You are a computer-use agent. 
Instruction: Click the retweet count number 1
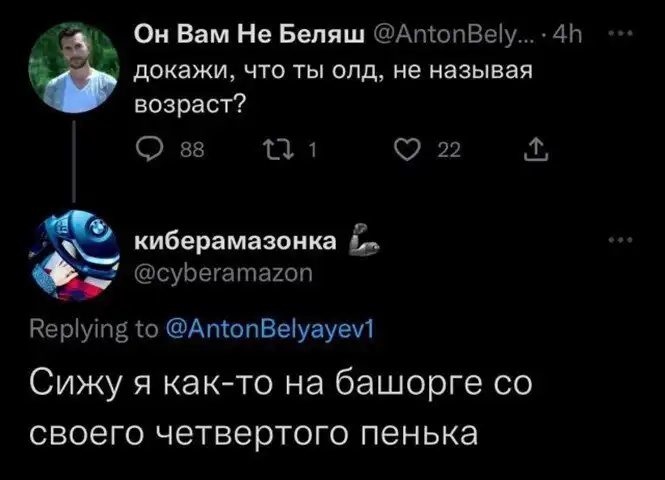click(311, 151)
